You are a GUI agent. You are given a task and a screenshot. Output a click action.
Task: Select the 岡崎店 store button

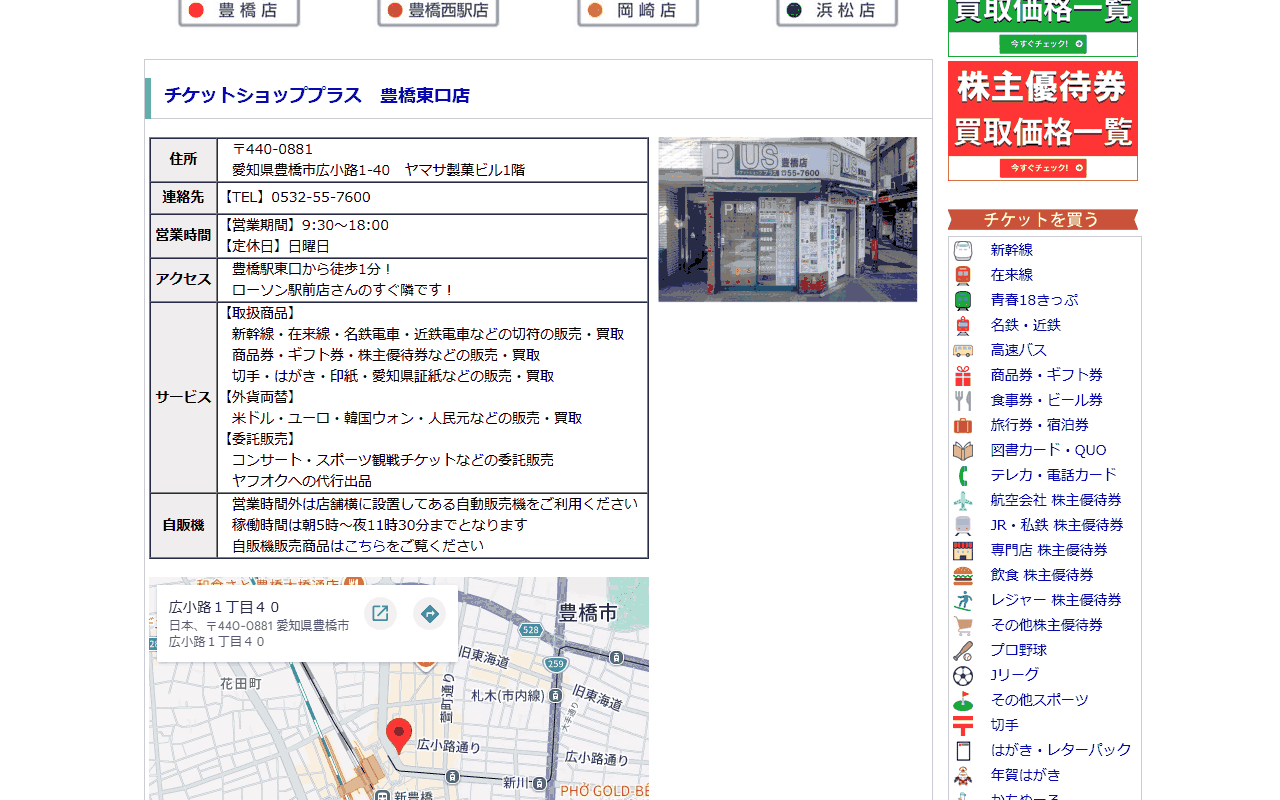point(638,12)
